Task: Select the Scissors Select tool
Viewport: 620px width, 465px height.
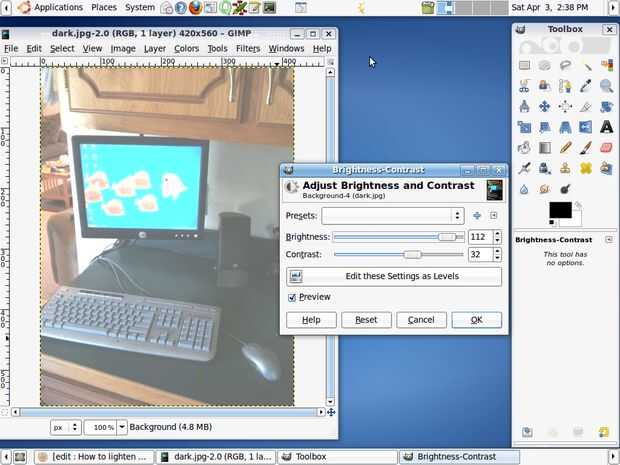Action: [x=524, y=86]
